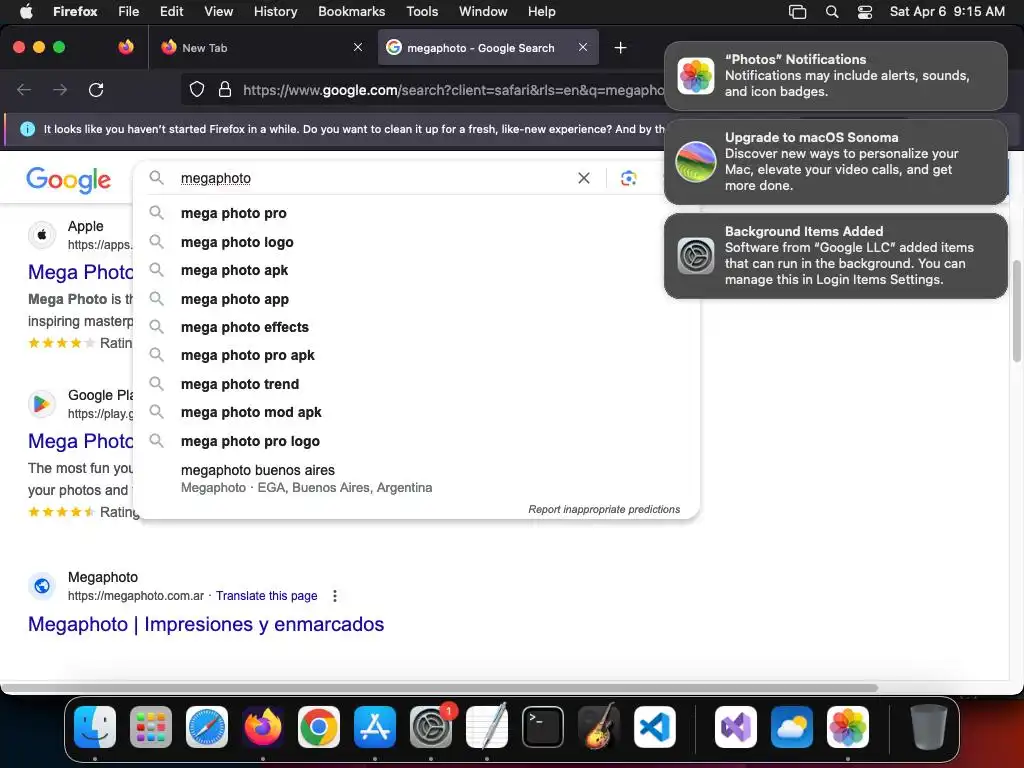
Task: Open Control Center in the menu bar
Action: click(x=865, y=11)
